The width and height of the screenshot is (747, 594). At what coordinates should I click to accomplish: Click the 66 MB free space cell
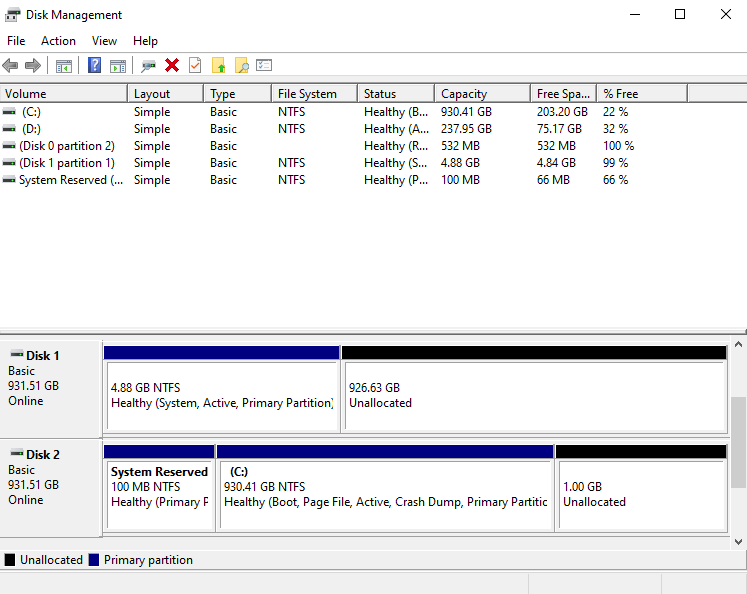click(554, 181)
